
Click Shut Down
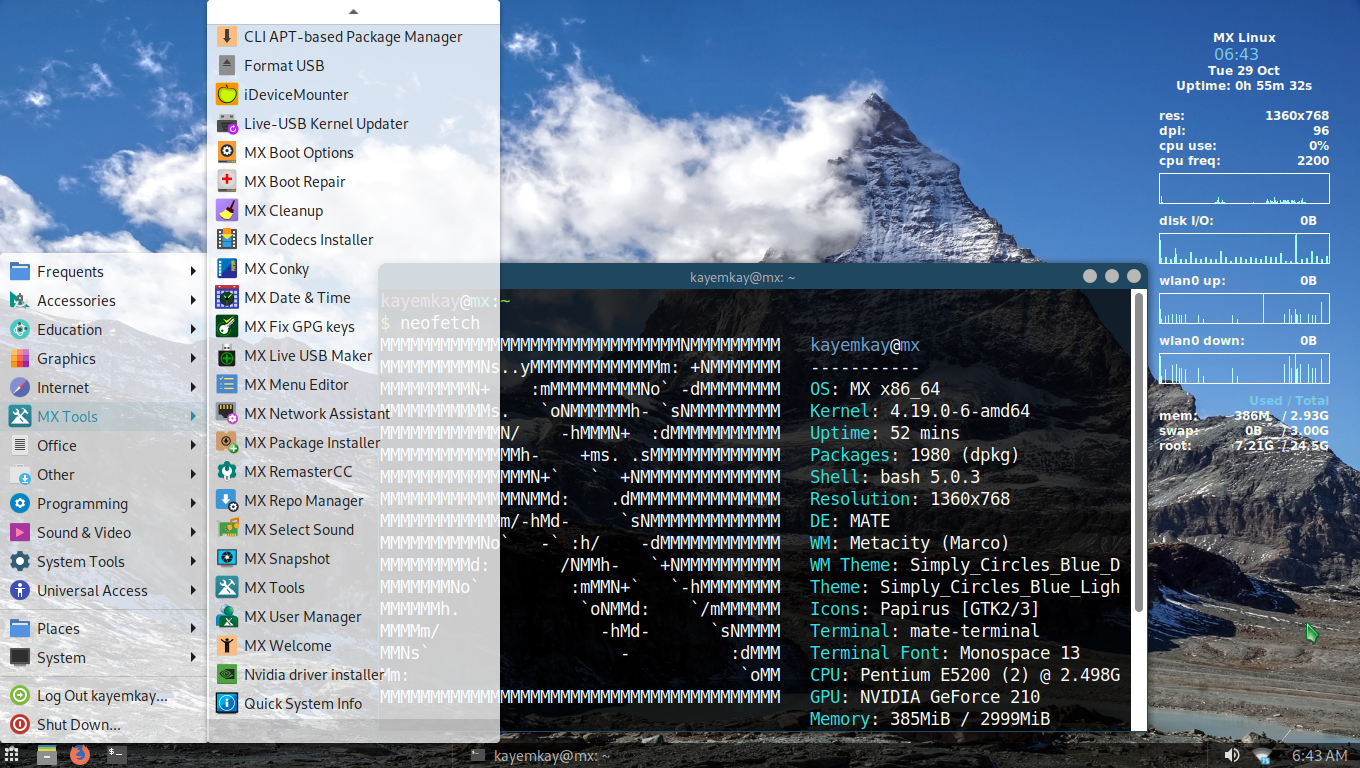coord(104,725)
